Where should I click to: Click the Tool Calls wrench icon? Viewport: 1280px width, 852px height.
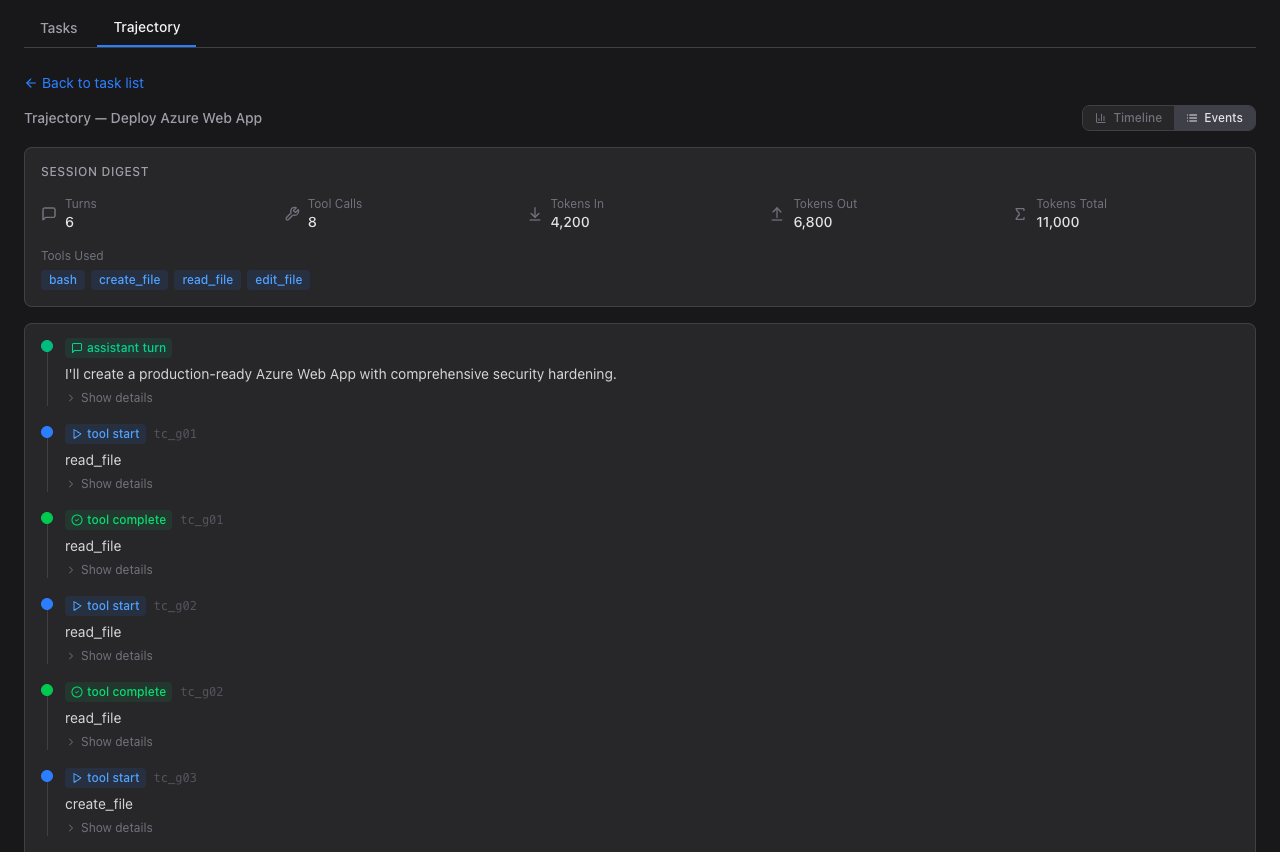pos(292,213)
